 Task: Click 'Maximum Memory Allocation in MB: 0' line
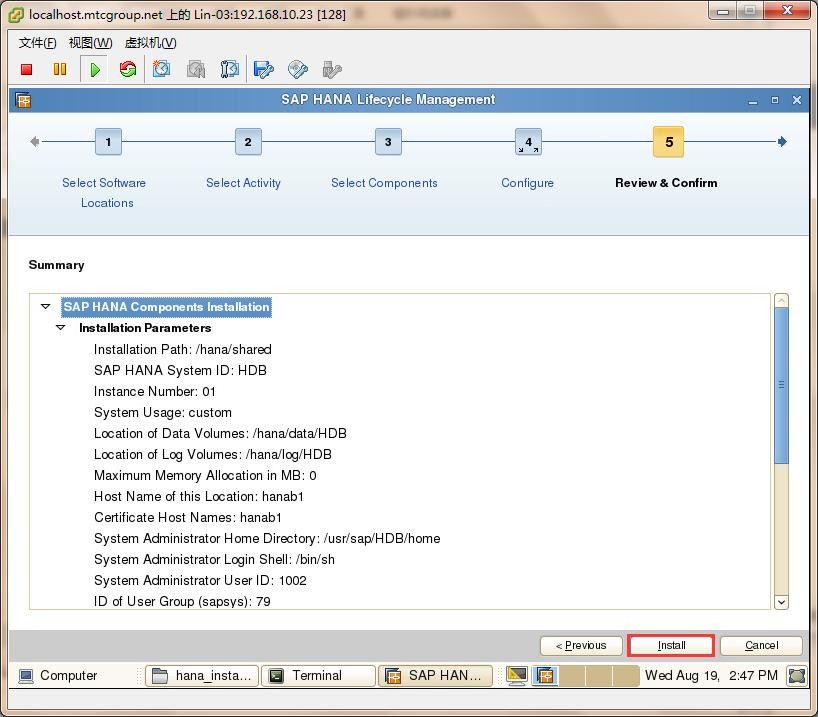205,475
